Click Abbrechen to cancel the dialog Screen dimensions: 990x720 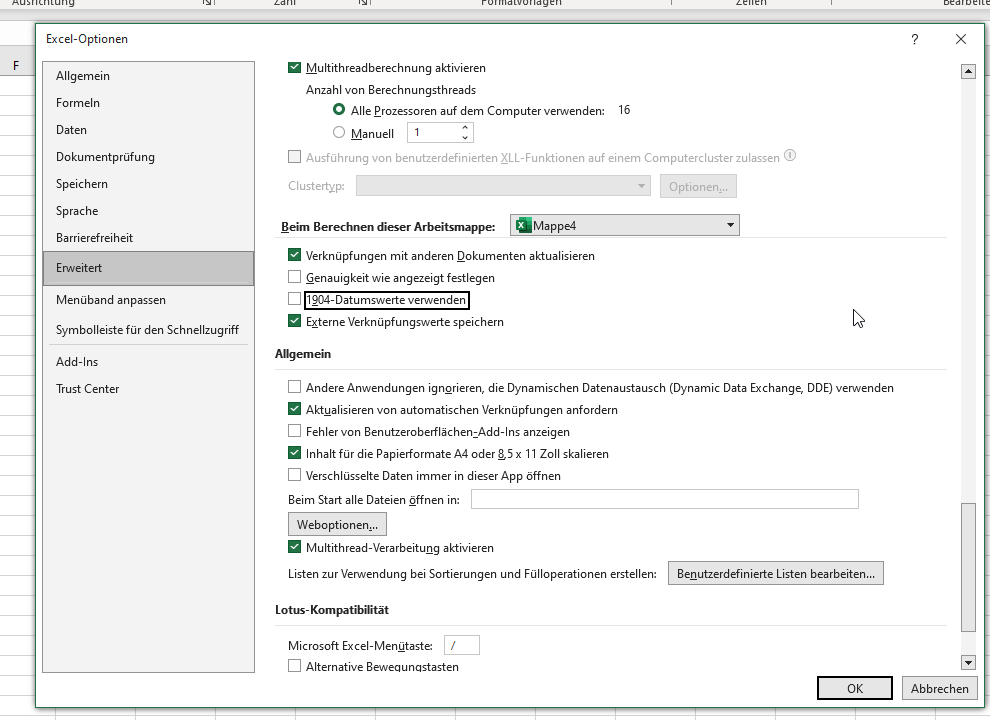[939, 688]
